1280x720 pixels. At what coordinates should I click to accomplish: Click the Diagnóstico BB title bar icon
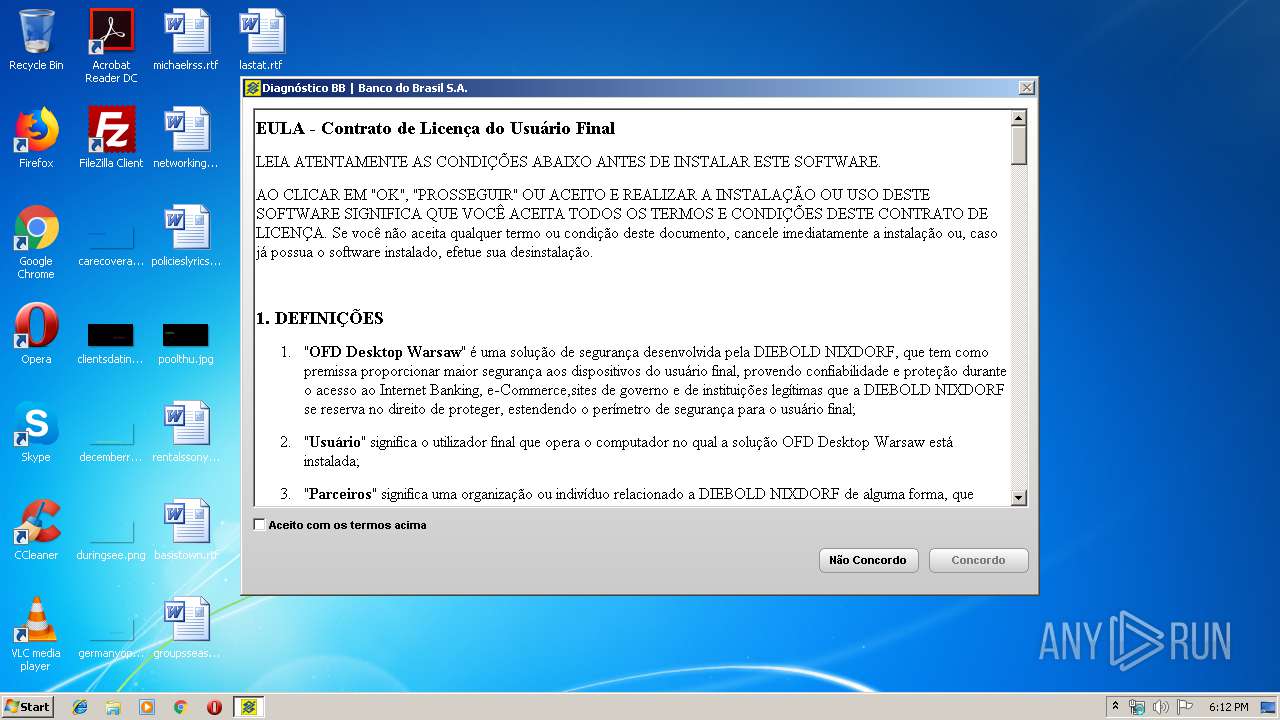(252, 88)
